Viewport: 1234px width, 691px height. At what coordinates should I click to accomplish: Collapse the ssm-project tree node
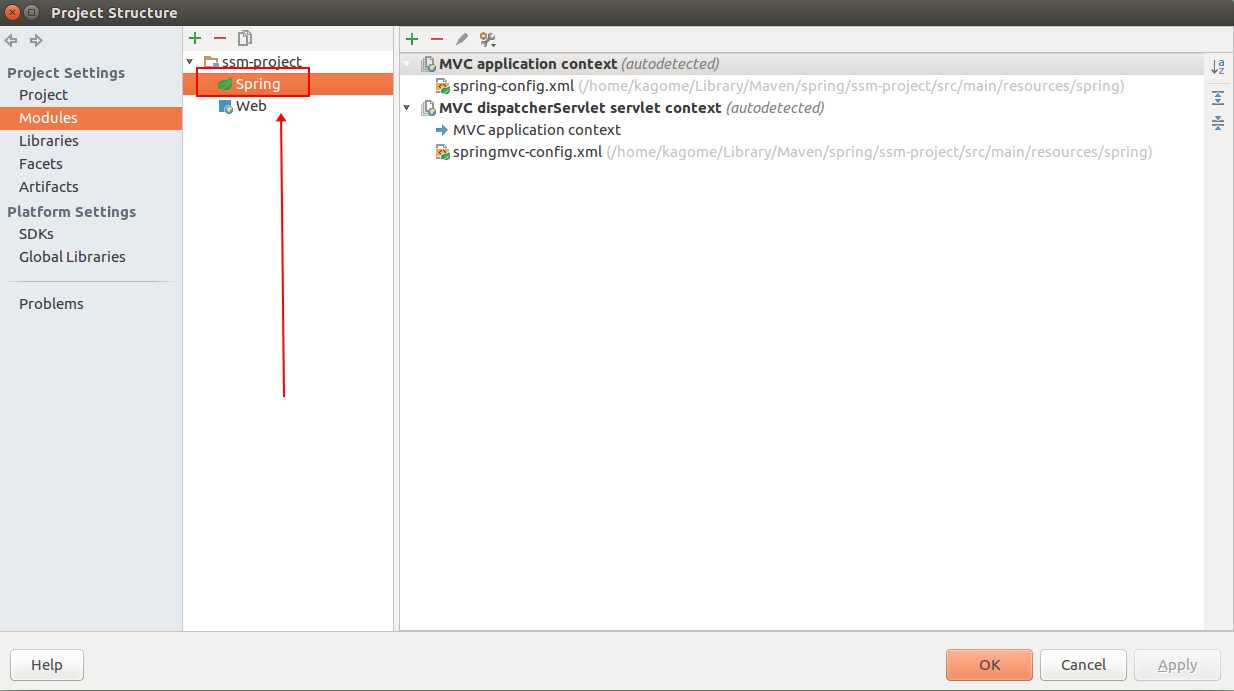tap(190, 62)
